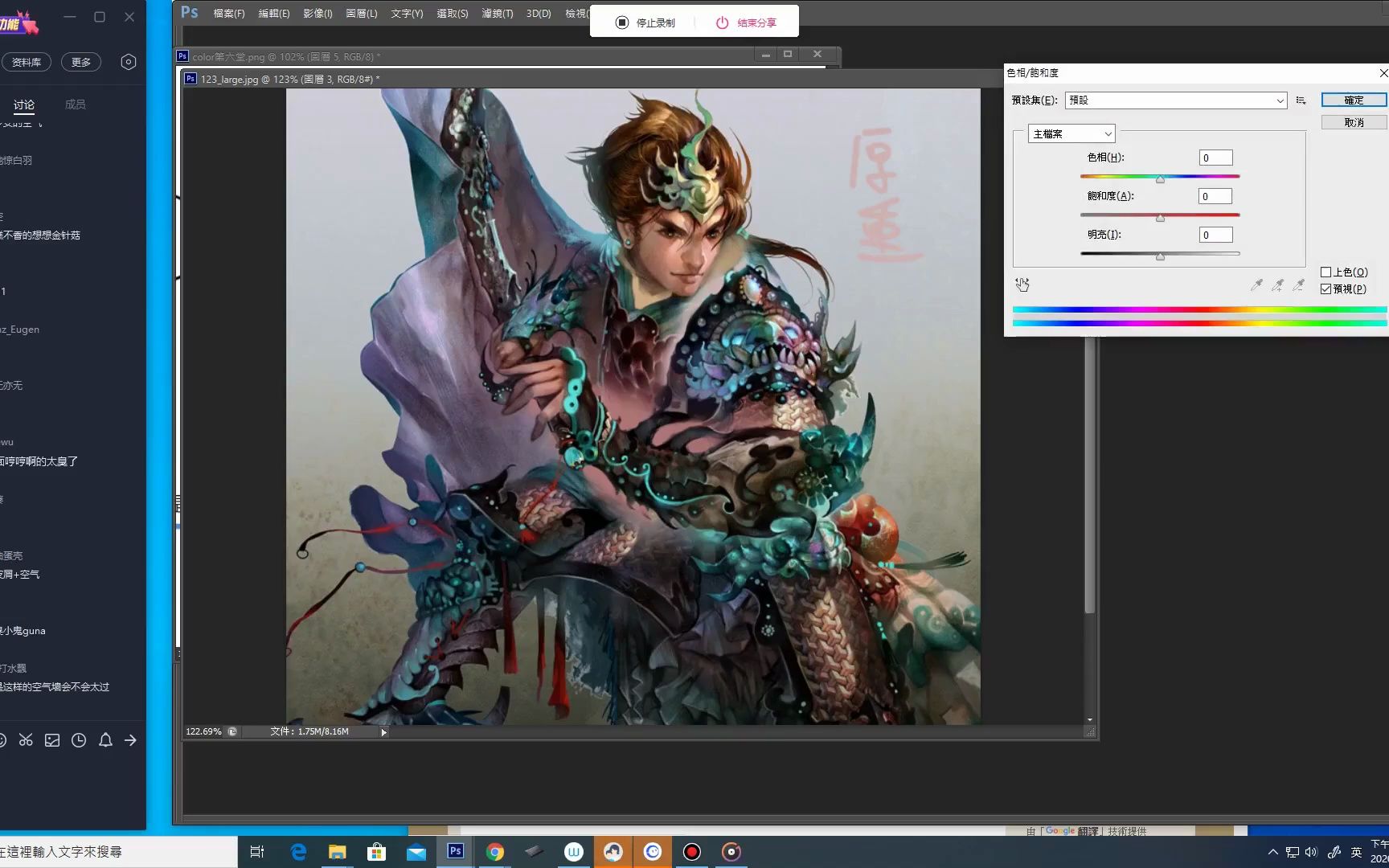This screenshot has width=1389, height=868.
Task: Click the white round W app icon on taskbar
Action: point(574,852)
